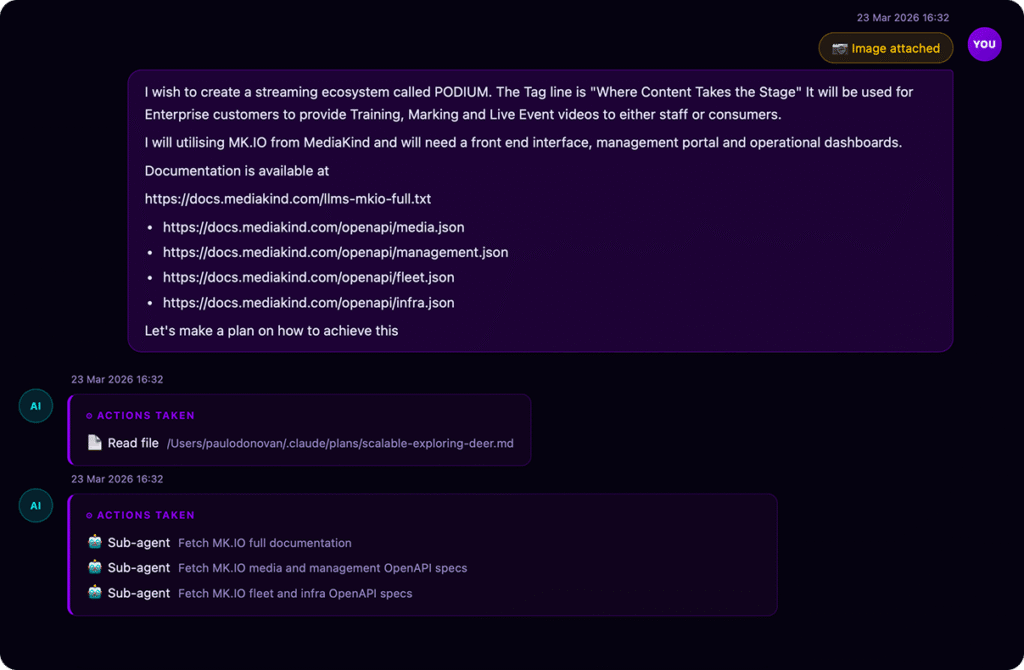1024x670 pixels.
Task: Click the purple YOU avatar
Action: (x=984, y=44)
